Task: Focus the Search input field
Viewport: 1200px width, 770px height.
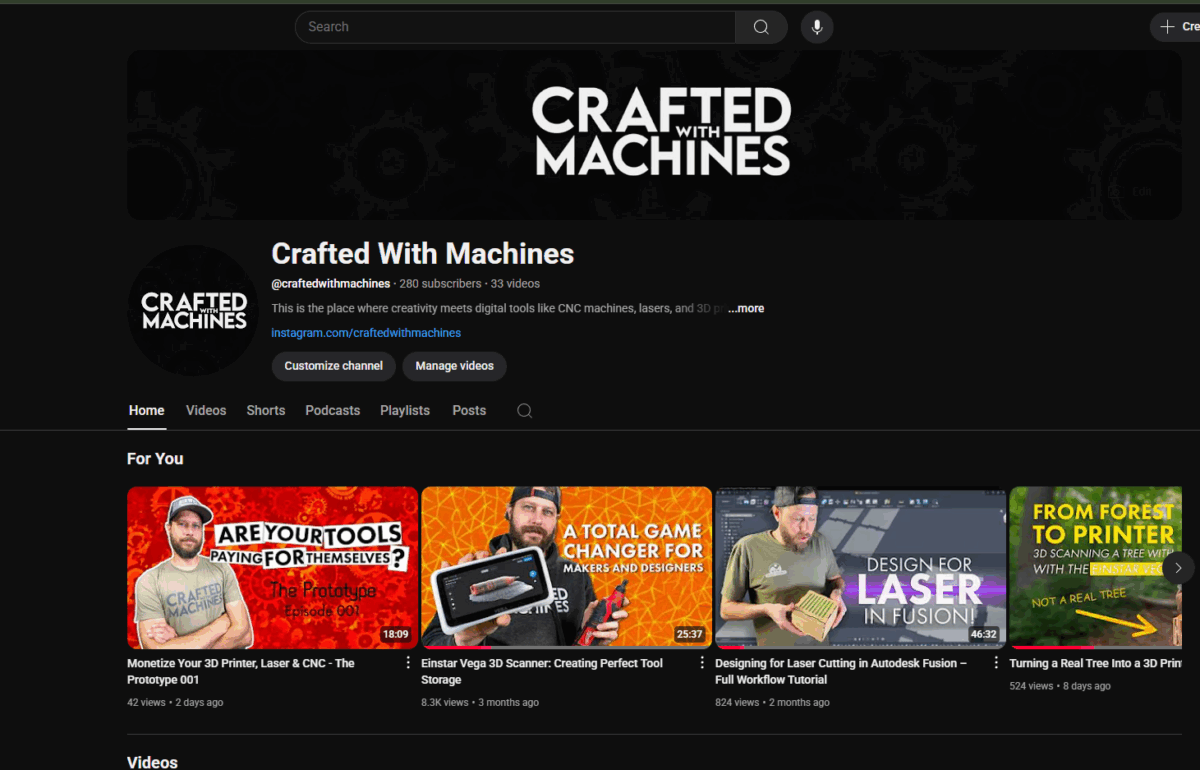Action: [x=515, y=27]
